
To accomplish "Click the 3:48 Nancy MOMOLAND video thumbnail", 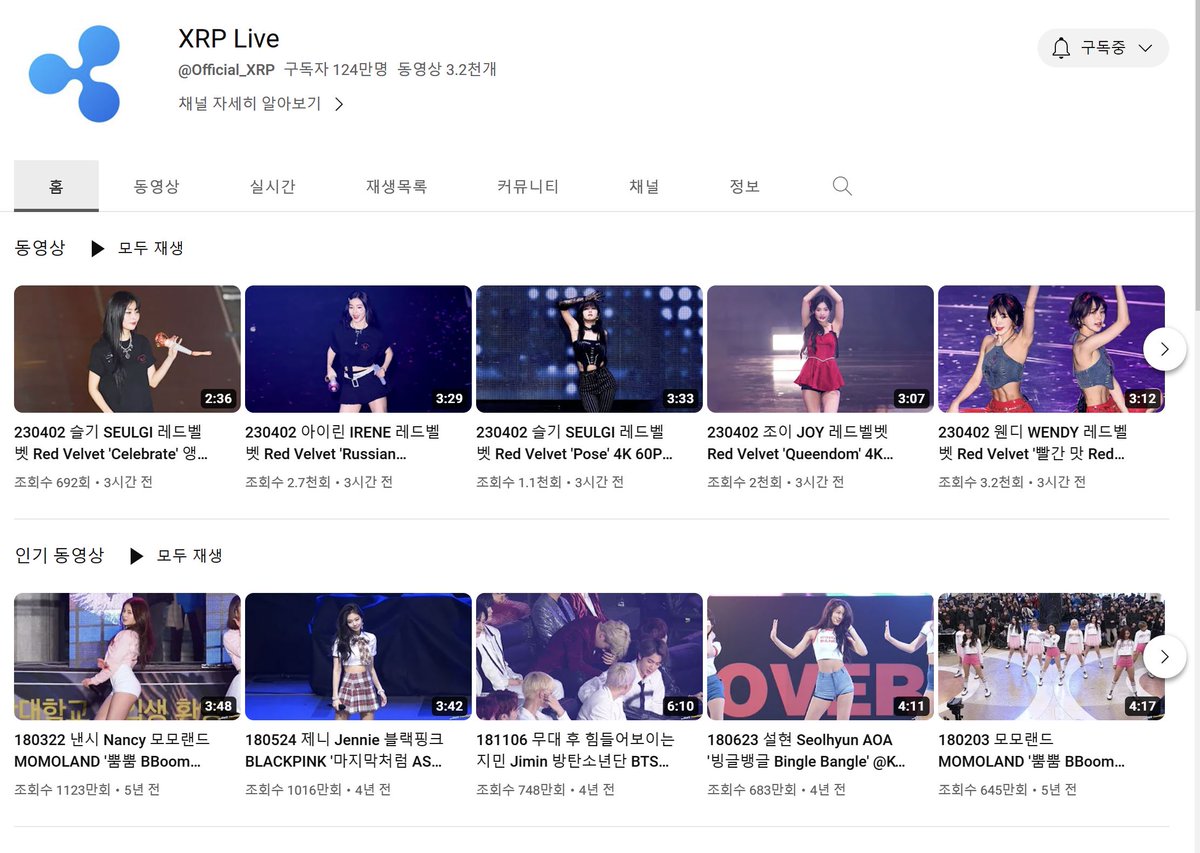I will click(127, 657).
